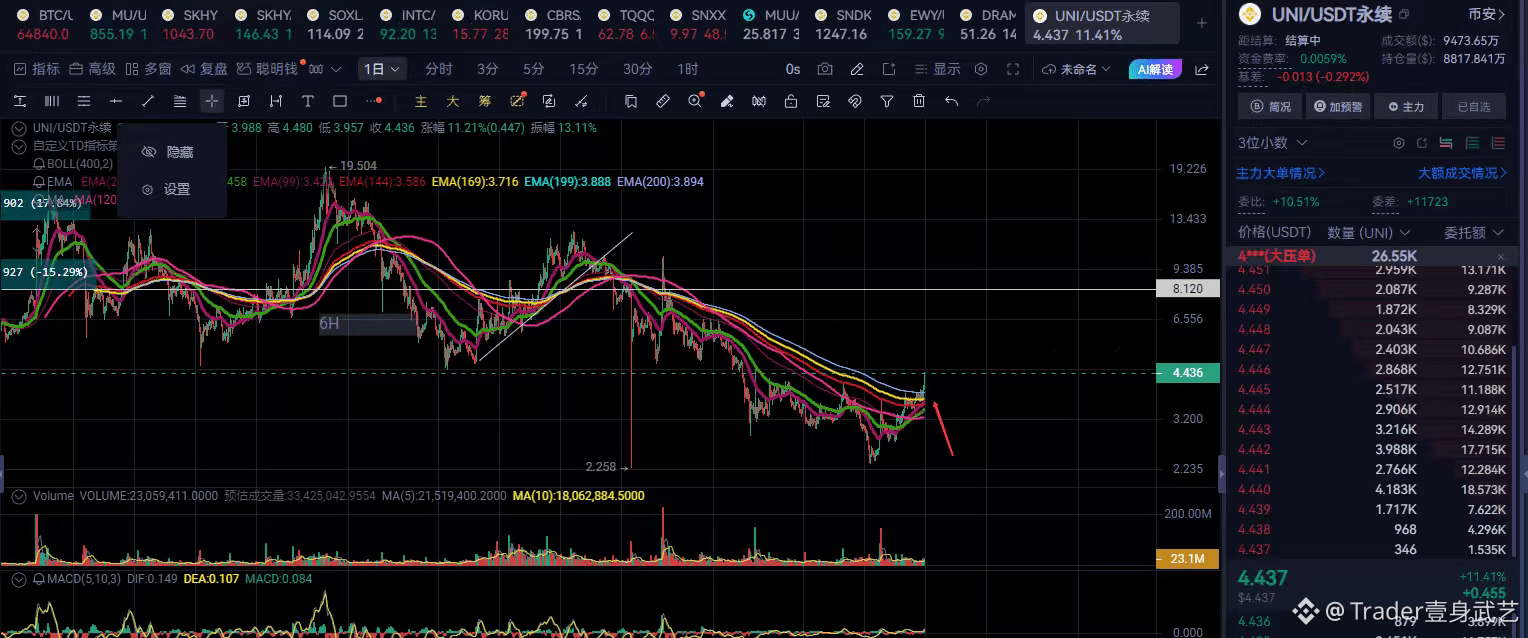The image size is (1528, 638).
Task: Pick the trend line drawing tool
Action: 148,101
